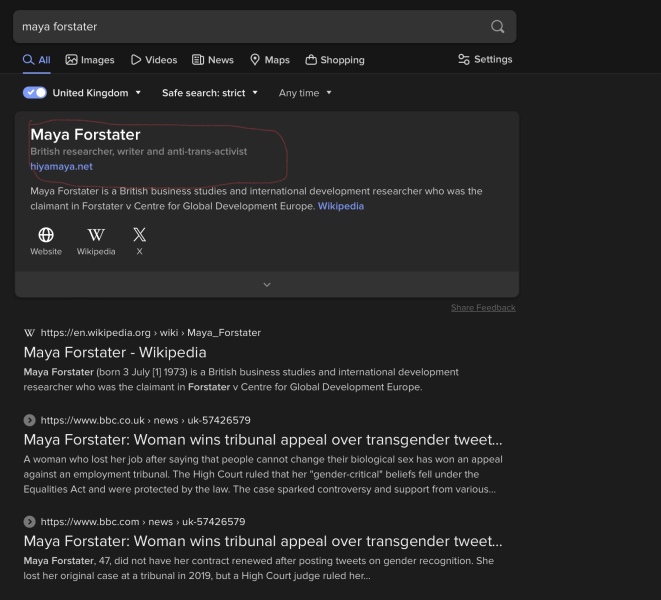661x600 pixels.
Task: Open the hiyamaya.net link
Action: click(61, 167)
